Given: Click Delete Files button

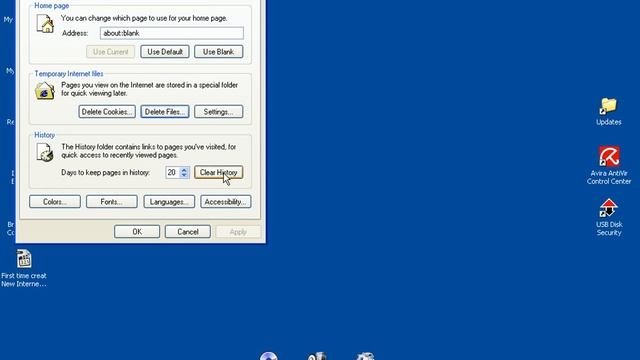Looking at the screenshot, I should click(x=165, y=112).
